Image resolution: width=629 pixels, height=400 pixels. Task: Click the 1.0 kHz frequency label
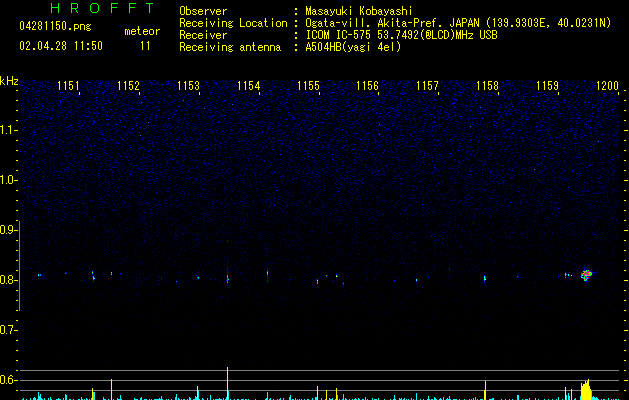tap(9, 180)
